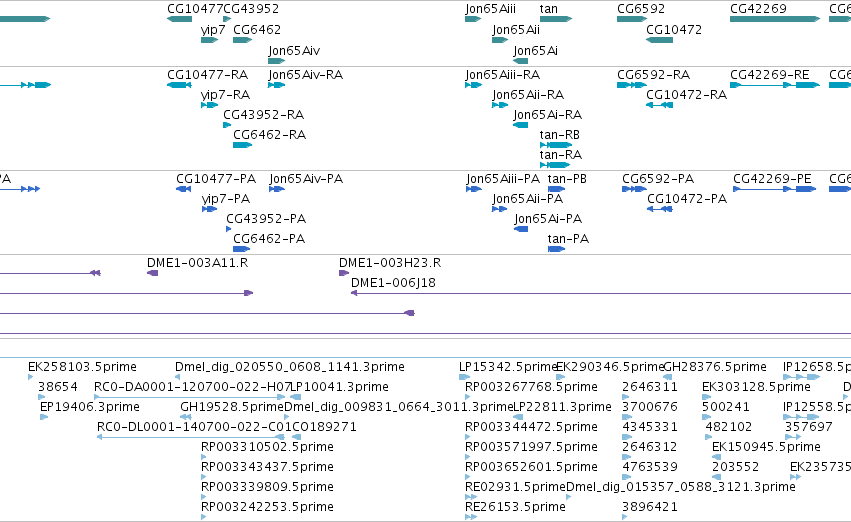This screenshot has width=851, height=522.
Task: Click the CG10472 gene label
Action: (x=674, y=30)
